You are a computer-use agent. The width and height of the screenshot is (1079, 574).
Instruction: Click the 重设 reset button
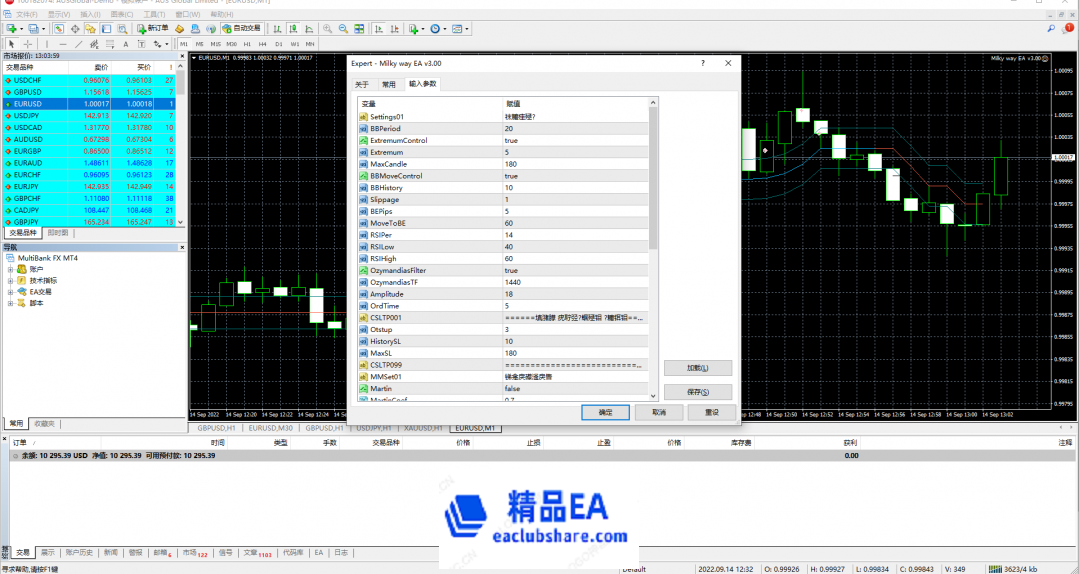tap(712, 412)
